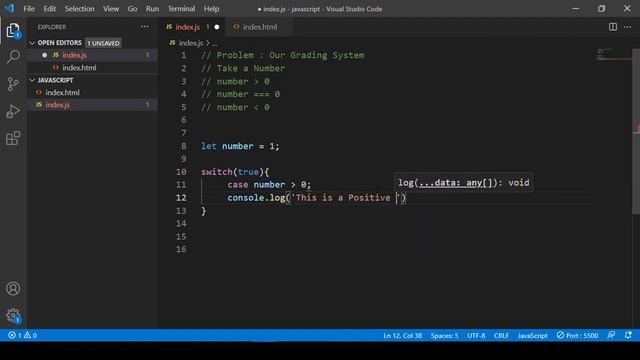Click the Port : 5500 Live Server item

point(577,335)
